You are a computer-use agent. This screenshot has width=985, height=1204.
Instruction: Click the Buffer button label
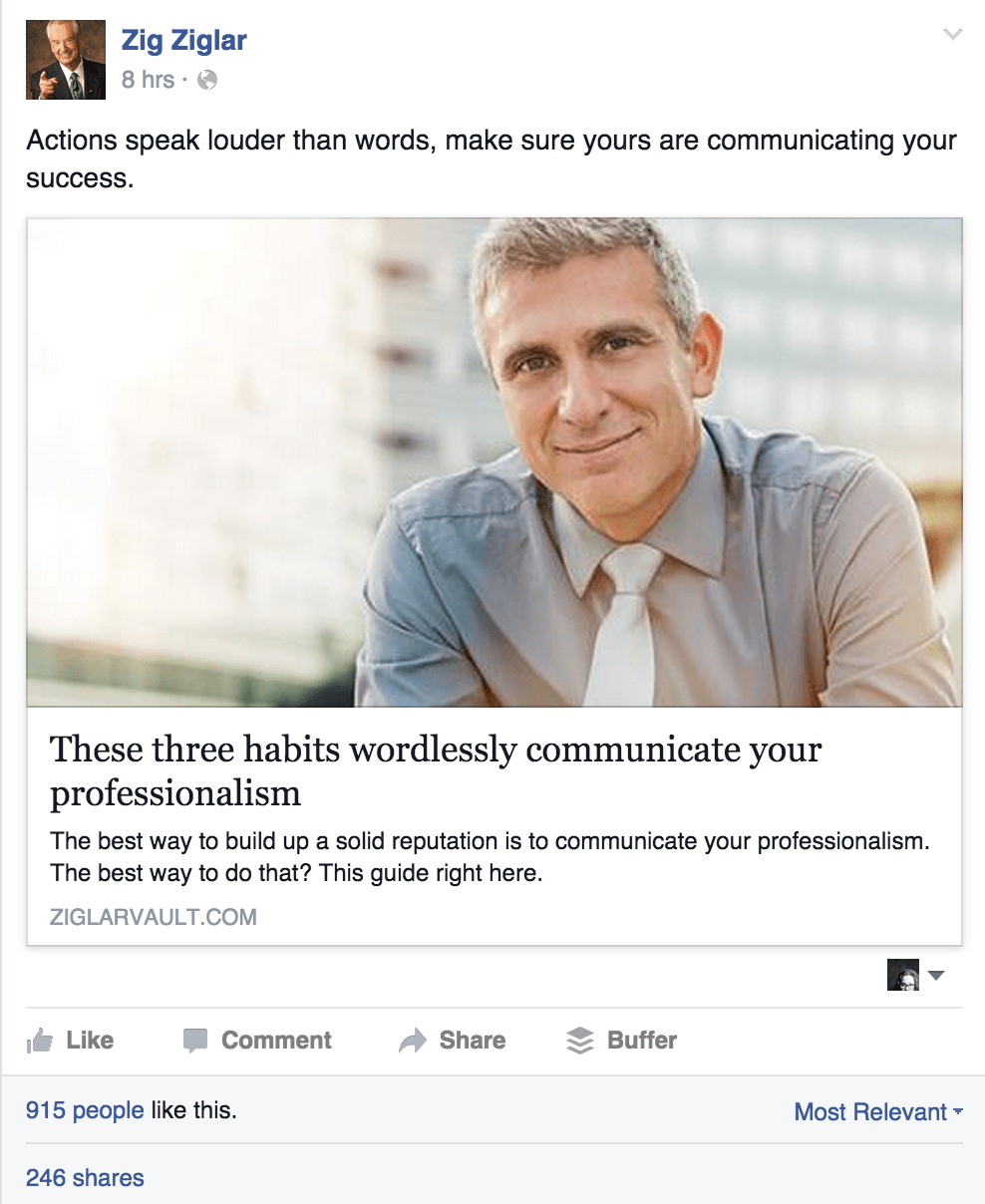642,1041
